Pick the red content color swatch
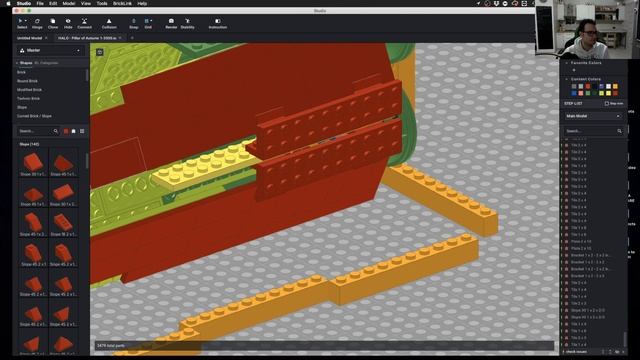This screenshot has width=640, height=360. click(588, 87)
